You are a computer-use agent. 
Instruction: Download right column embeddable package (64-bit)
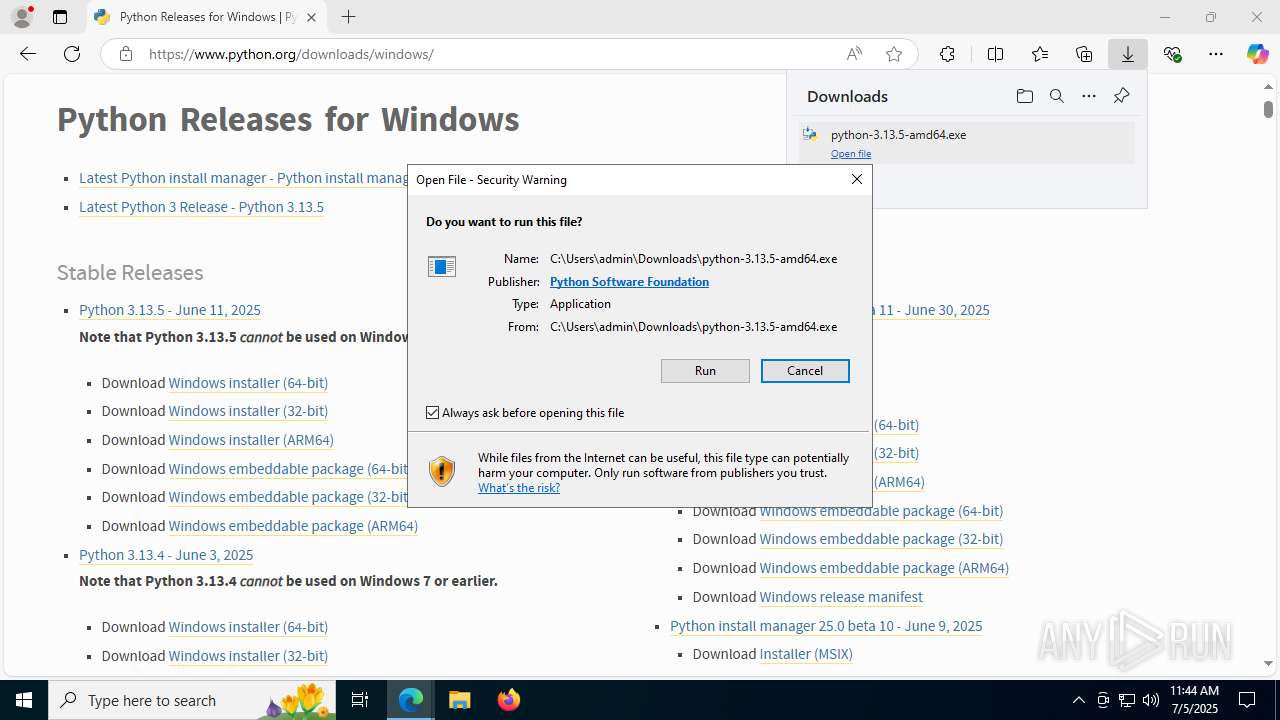(x=881, y=511)
